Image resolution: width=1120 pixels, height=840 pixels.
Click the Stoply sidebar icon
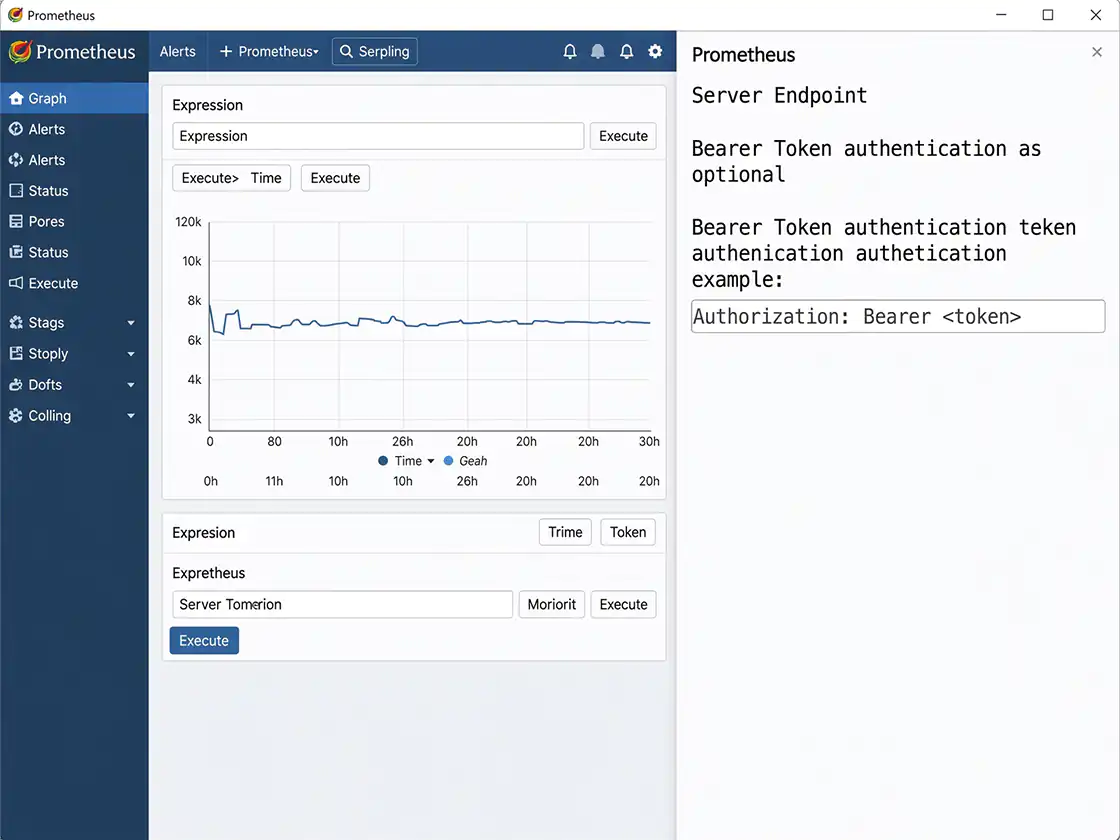click(x=16, y=354)
